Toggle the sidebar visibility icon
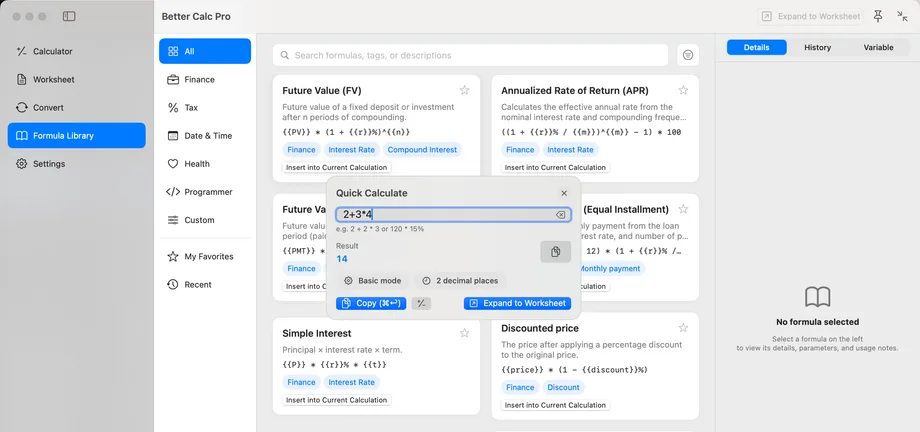 (69, 16)
